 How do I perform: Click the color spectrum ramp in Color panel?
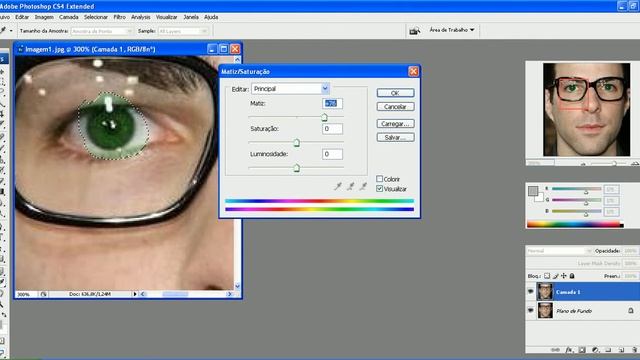[x=575, y=224]
